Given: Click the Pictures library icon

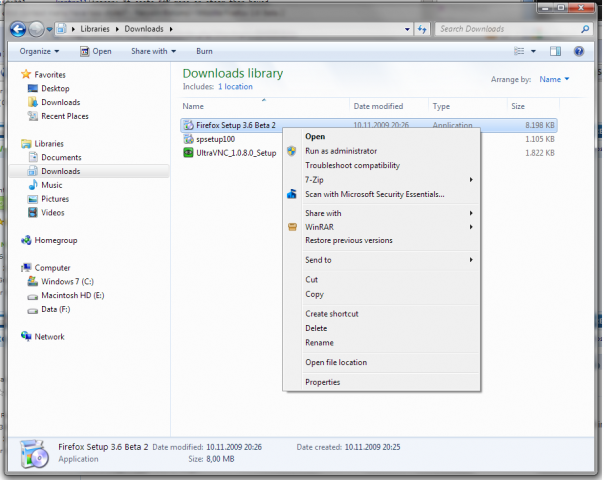Looking at the screenshot, I should pyautogui.click(x=33, y=199).
